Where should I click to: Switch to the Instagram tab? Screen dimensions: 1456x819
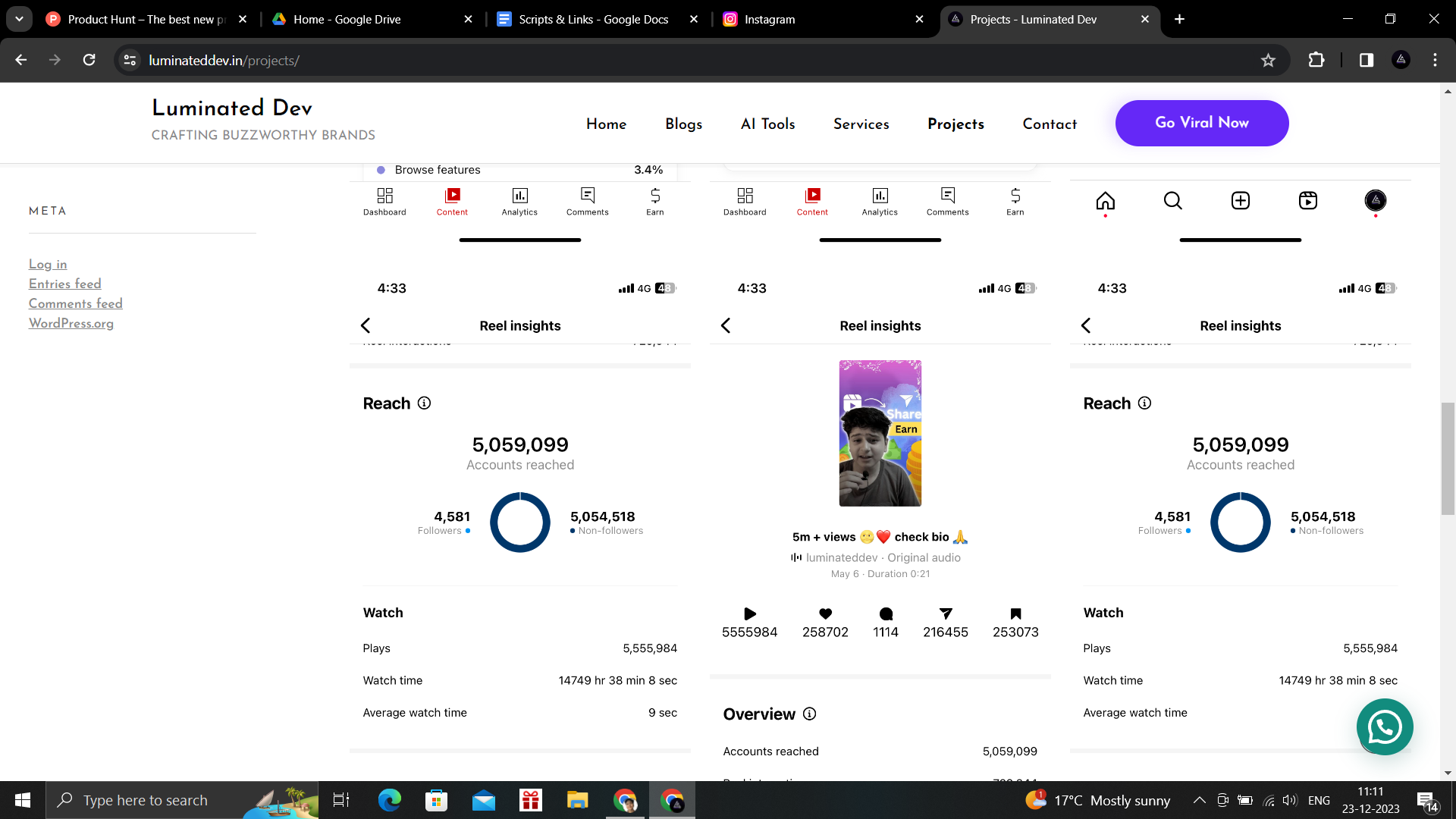point(824,19)
